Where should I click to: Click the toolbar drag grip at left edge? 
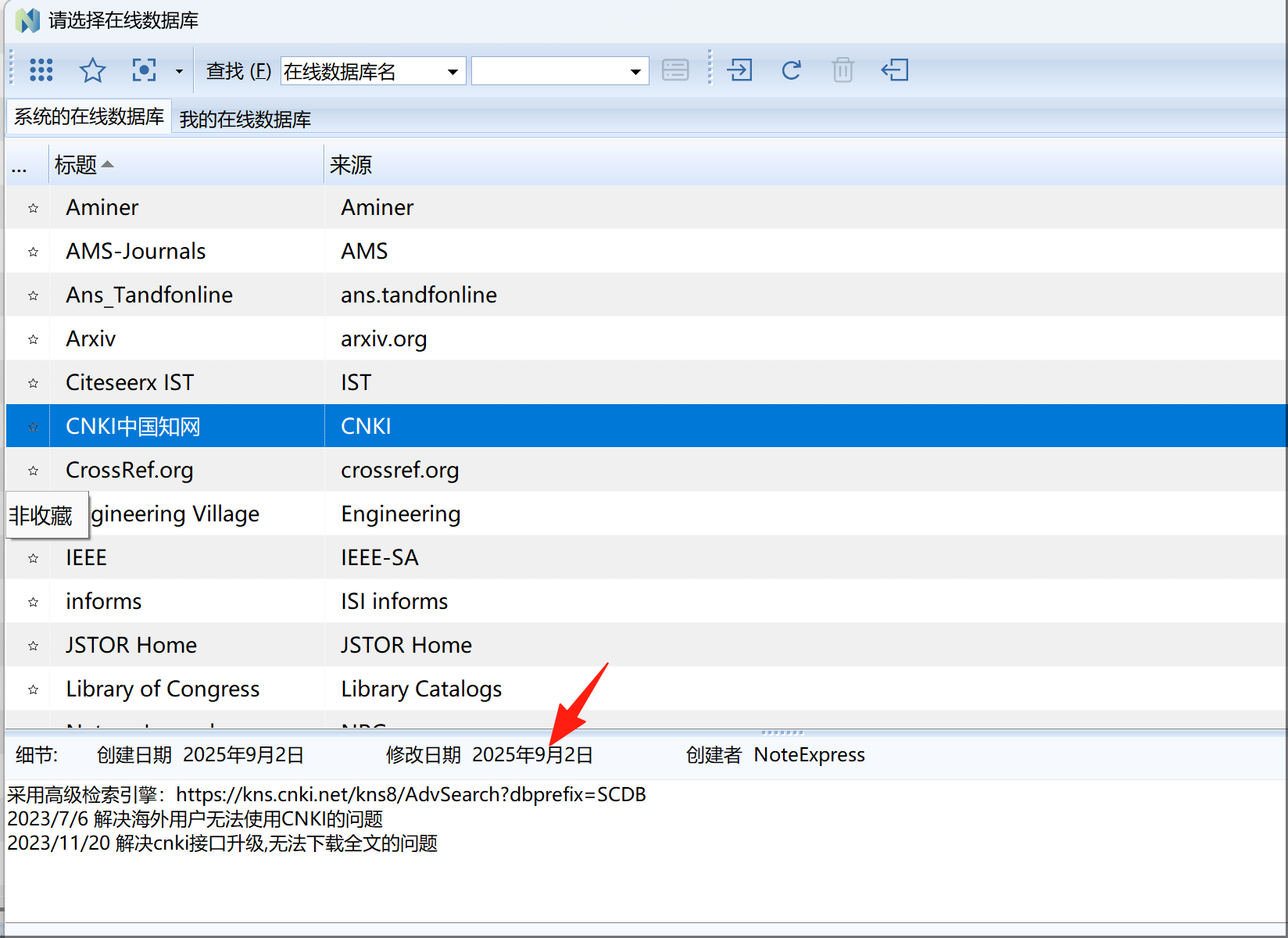click(x=11, y=68)
